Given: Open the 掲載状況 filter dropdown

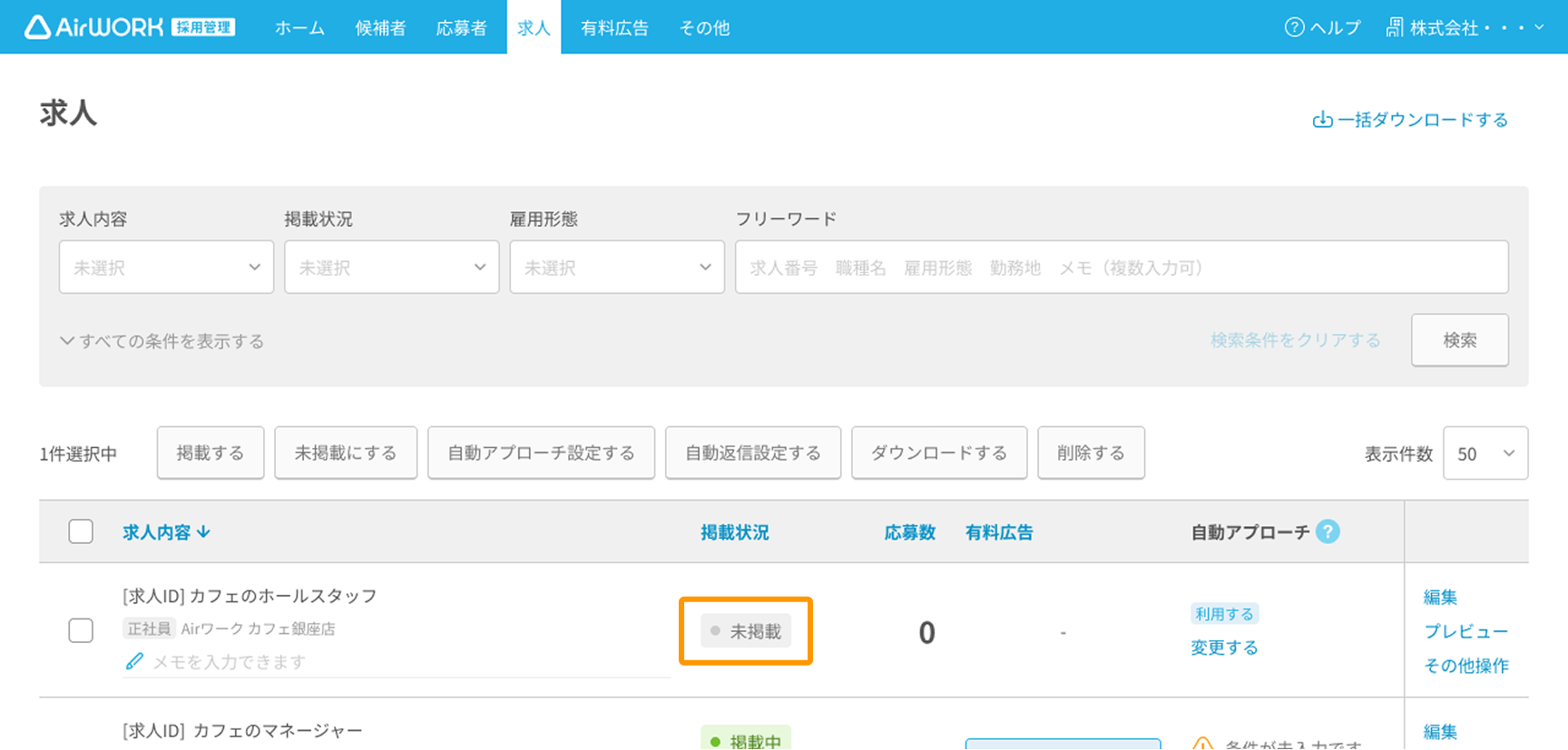Looking at the screenshot, I should point(391,267).
